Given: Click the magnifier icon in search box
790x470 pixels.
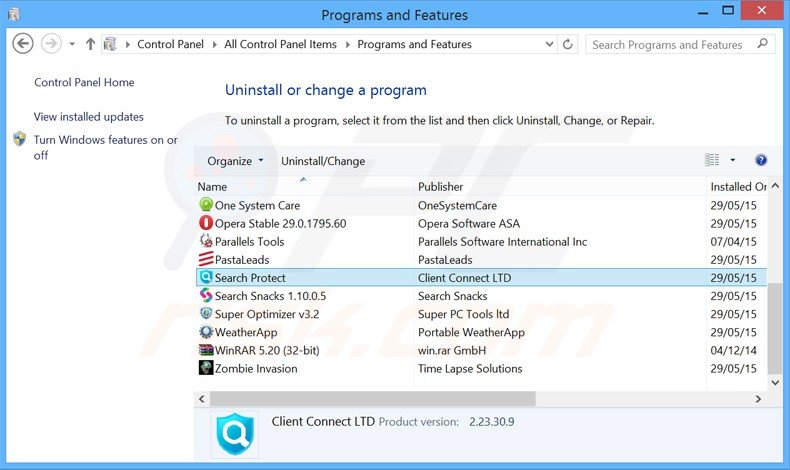Looking at the screenshot, I should [762, 44].
